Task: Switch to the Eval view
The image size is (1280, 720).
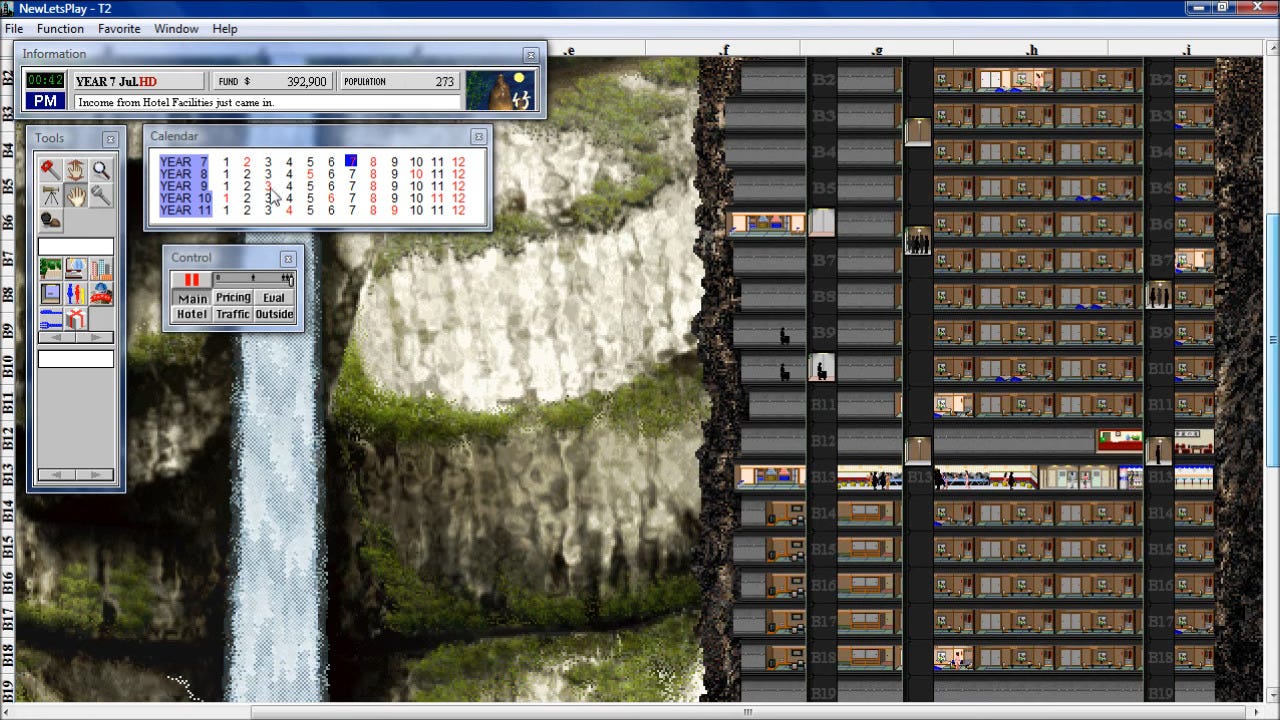Action: (274, 297)
